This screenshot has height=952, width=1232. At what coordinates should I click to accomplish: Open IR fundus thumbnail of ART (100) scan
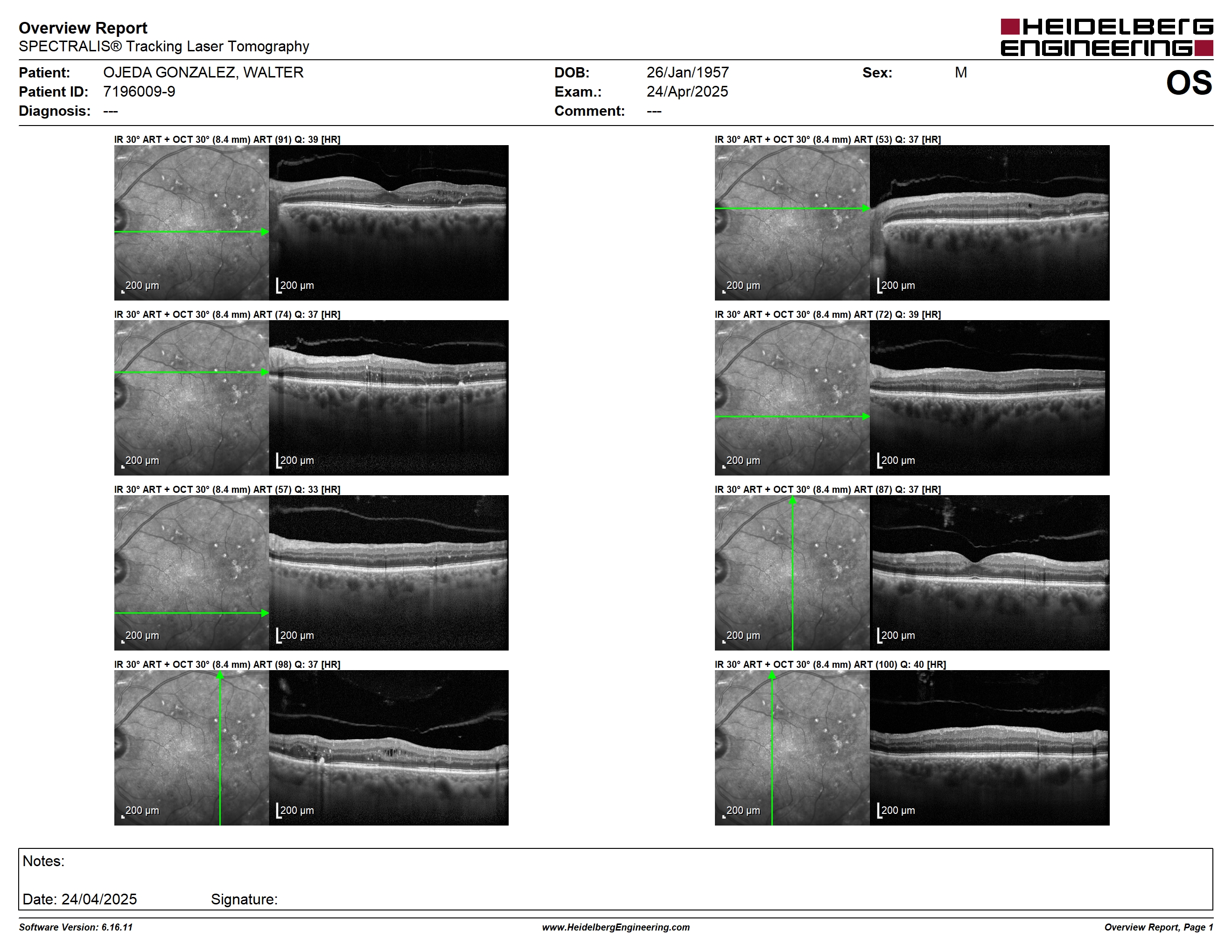(x=792, y=748)
